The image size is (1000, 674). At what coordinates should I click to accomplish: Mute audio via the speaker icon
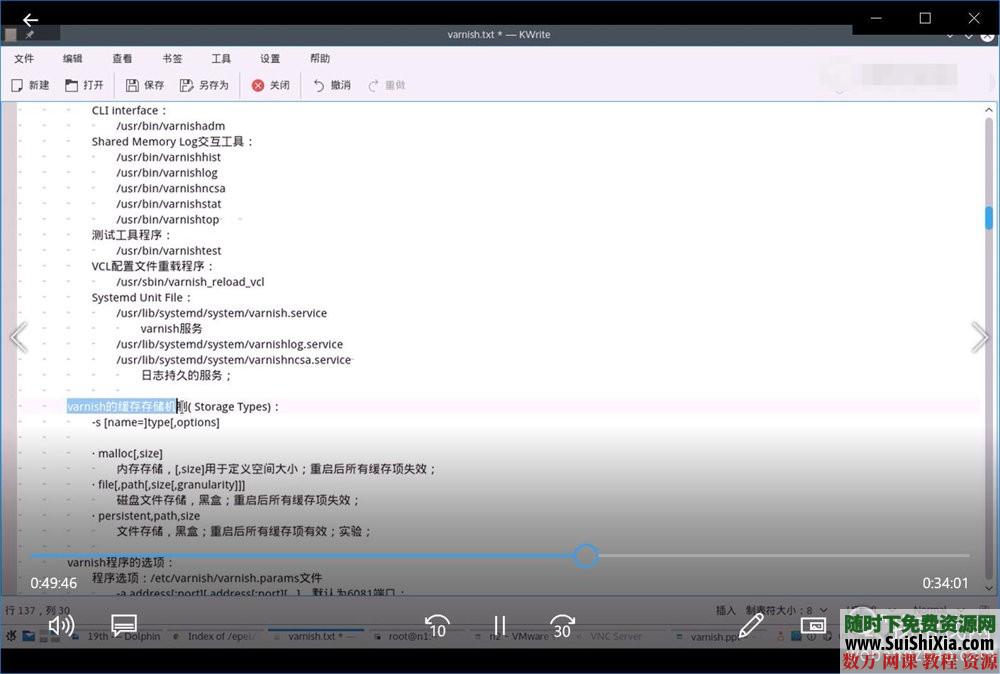[61, 625]
